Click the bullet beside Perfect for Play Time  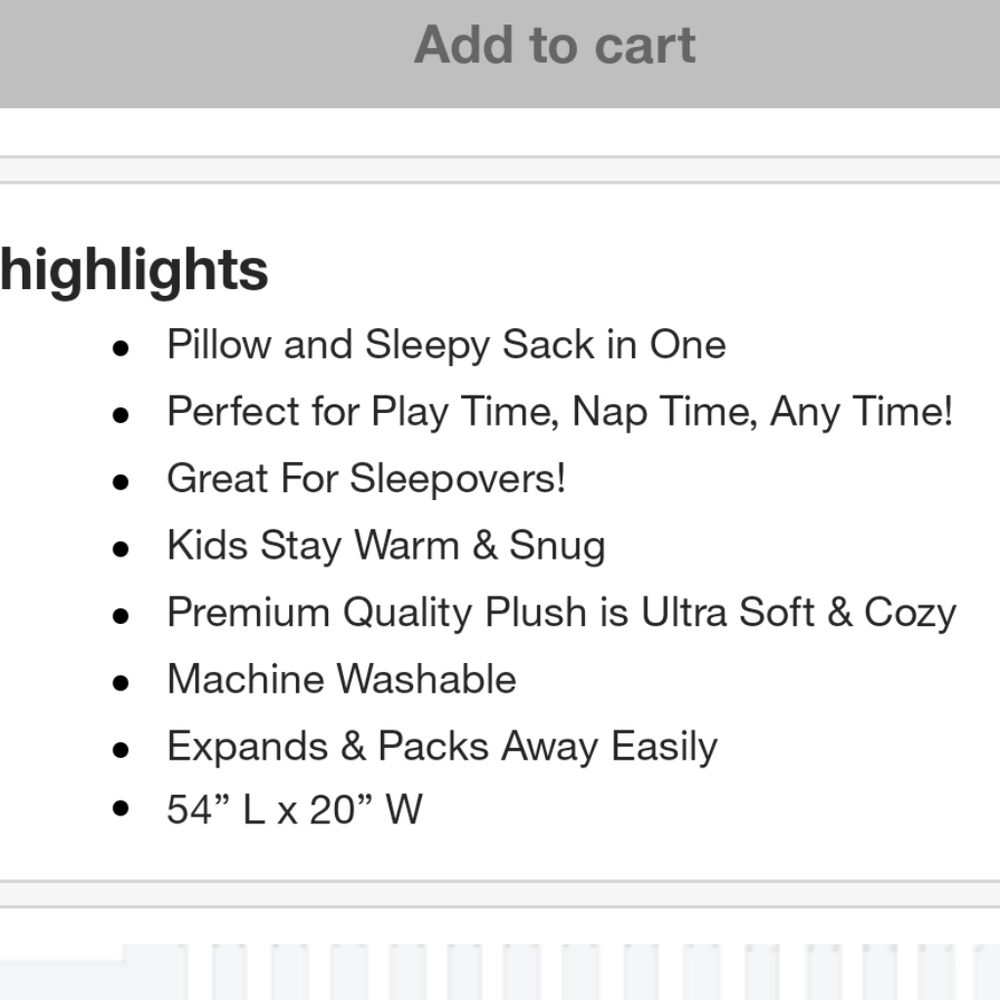[x=121, y=415]
